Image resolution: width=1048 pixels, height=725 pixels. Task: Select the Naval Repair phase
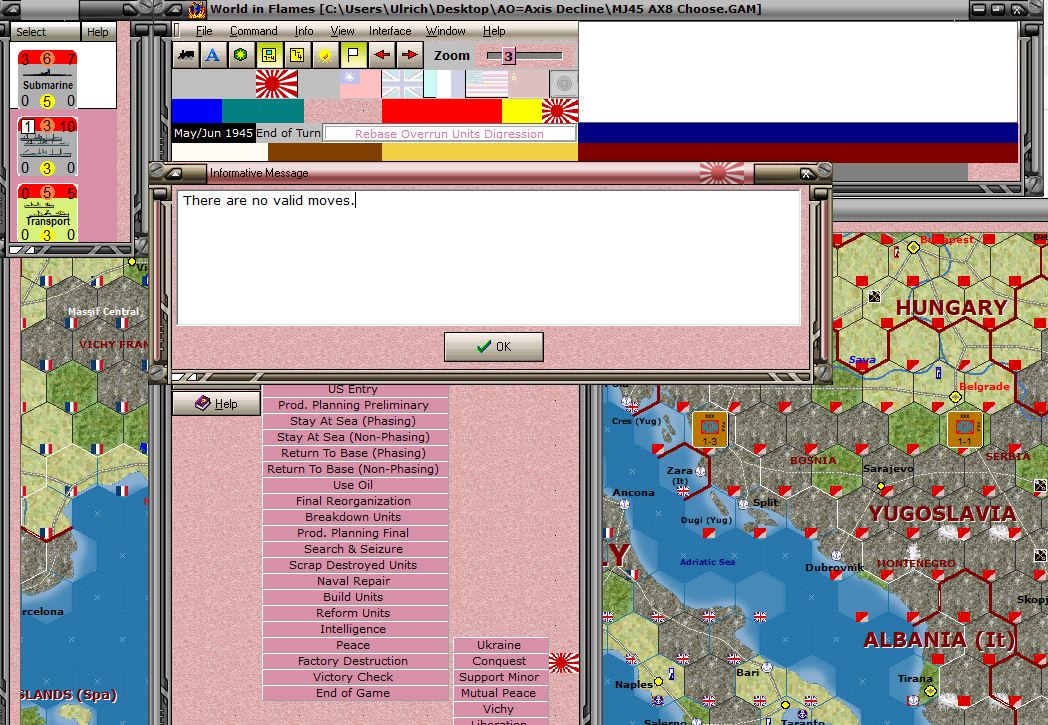click(x=354, y=581)
